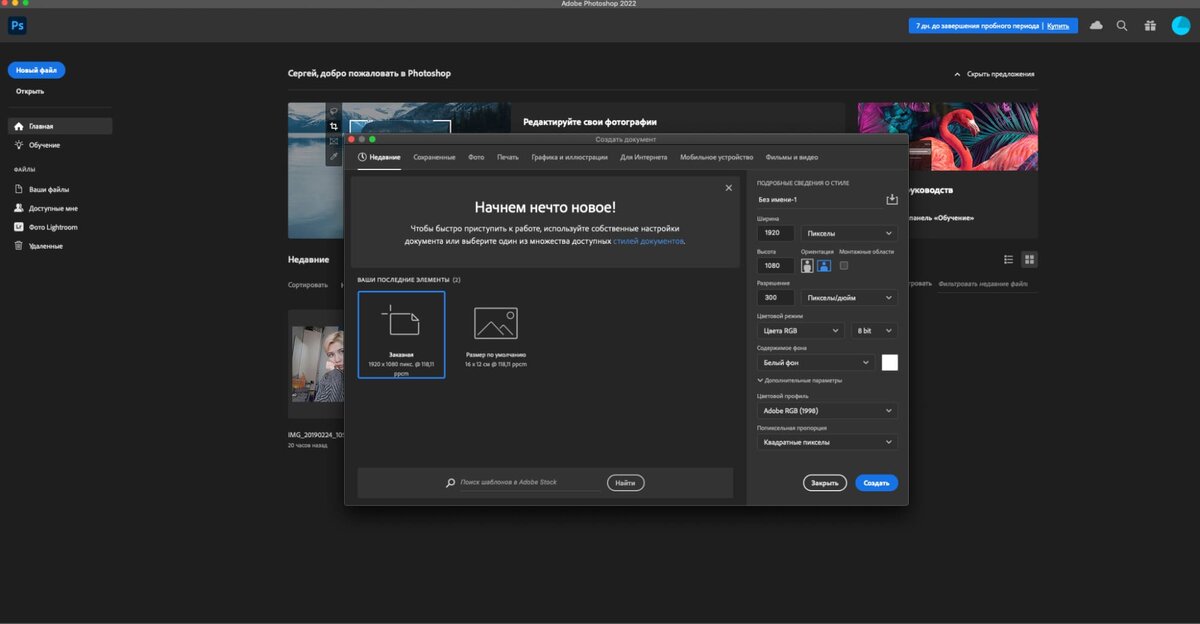Select portrait orientation

tap(807, 266)
